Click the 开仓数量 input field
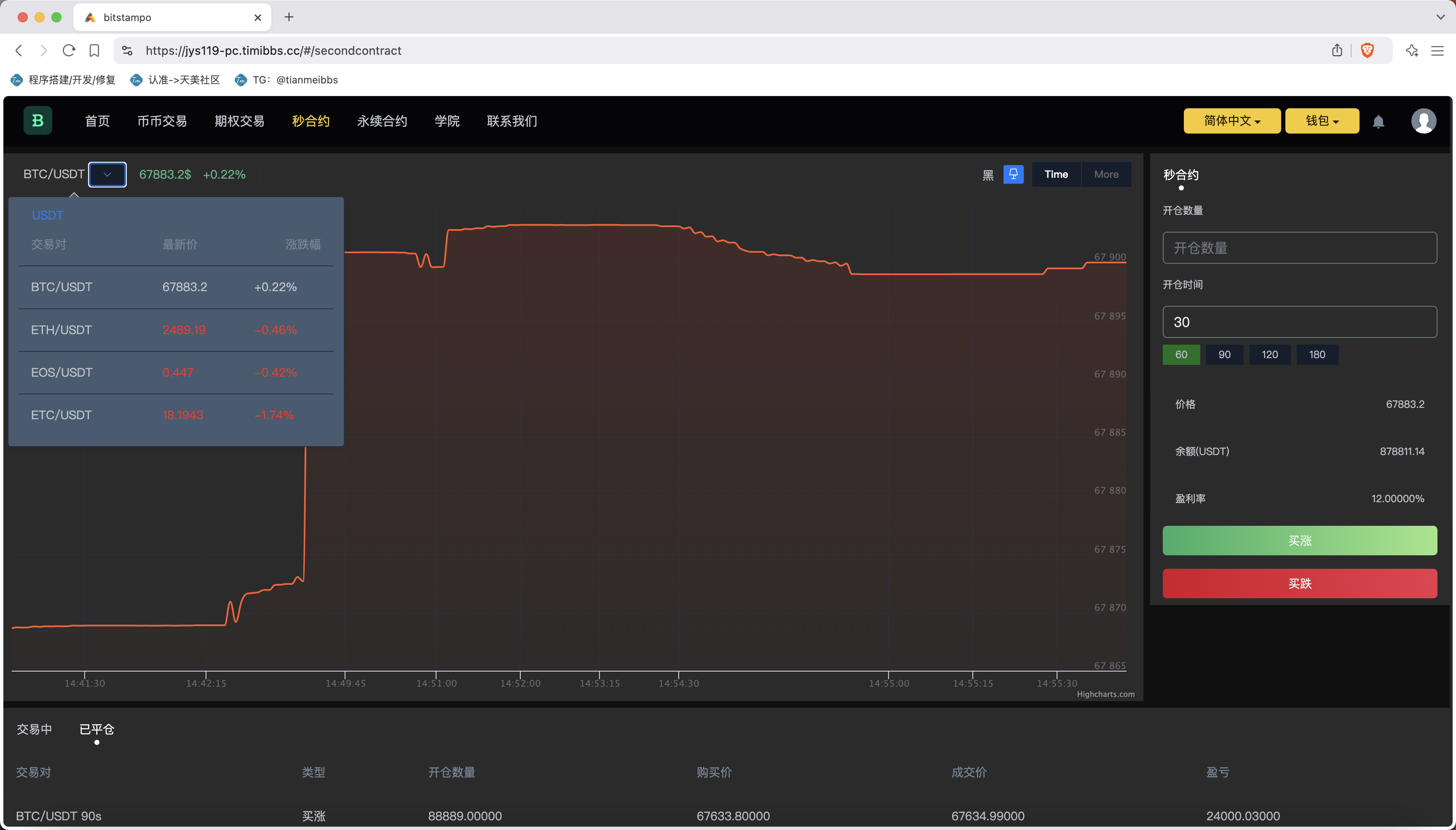The image size is (1456, 830). pos(1299,248)
